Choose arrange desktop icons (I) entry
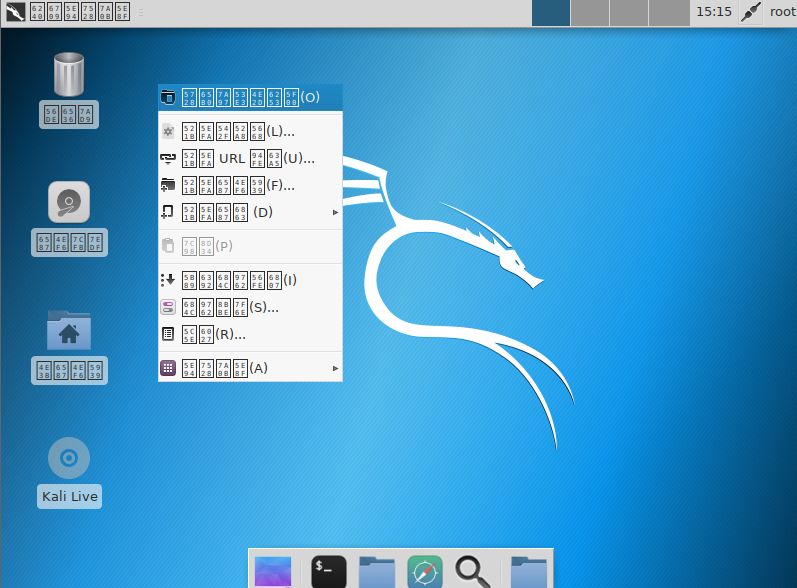Screen dimensions: 797x588 point(250,280)
